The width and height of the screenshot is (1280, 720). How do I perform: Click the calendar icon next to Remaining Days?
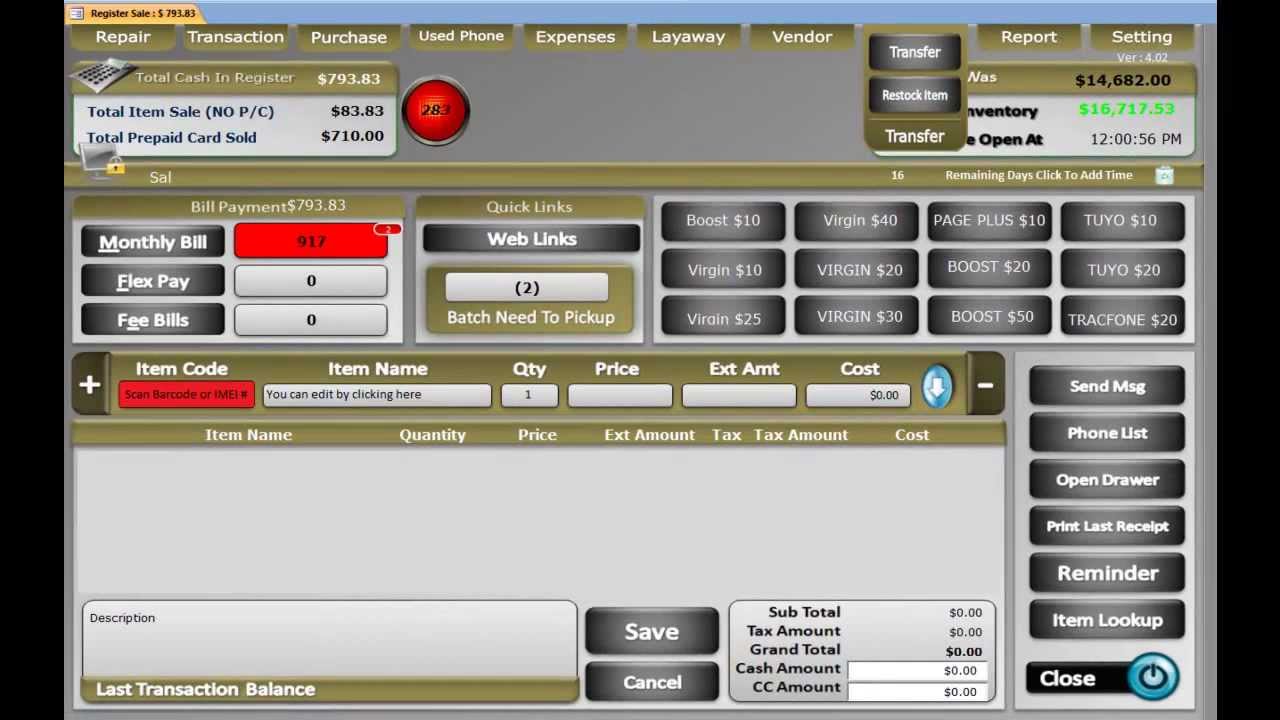click(x=1164, y=175)
